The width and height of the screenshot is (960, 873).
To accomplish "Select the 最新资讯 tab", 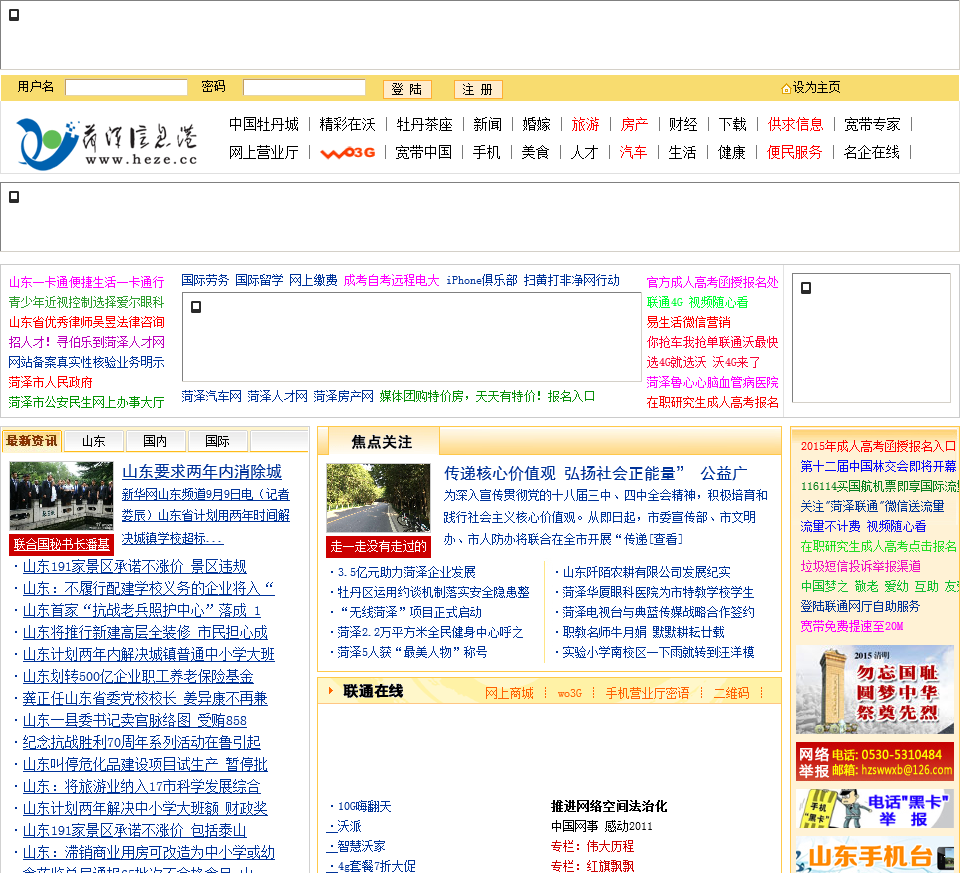I will pyautogui.click(x=32, y=441).
